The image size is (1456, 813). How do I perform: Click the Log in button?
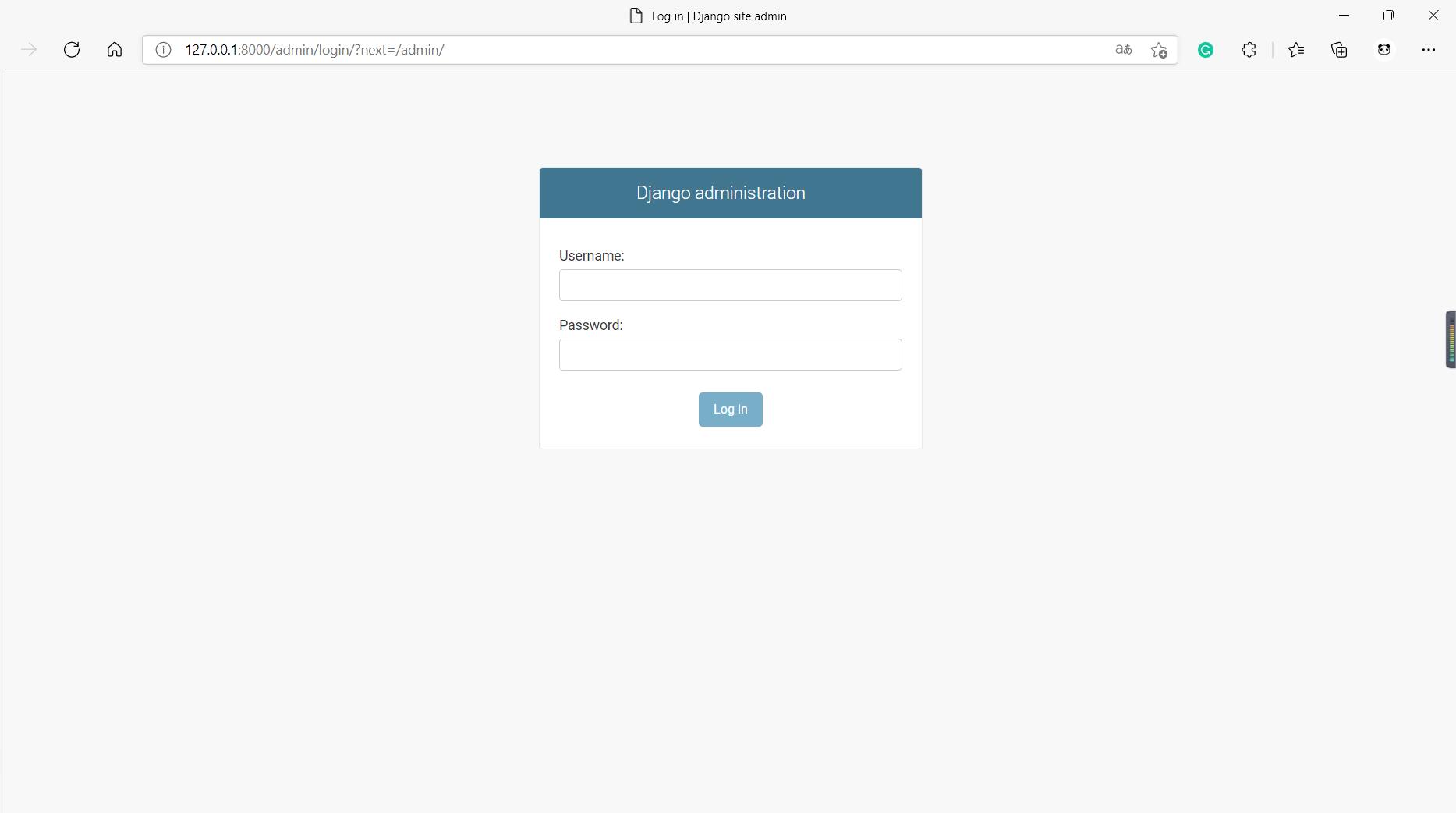[x=730, y=410]
